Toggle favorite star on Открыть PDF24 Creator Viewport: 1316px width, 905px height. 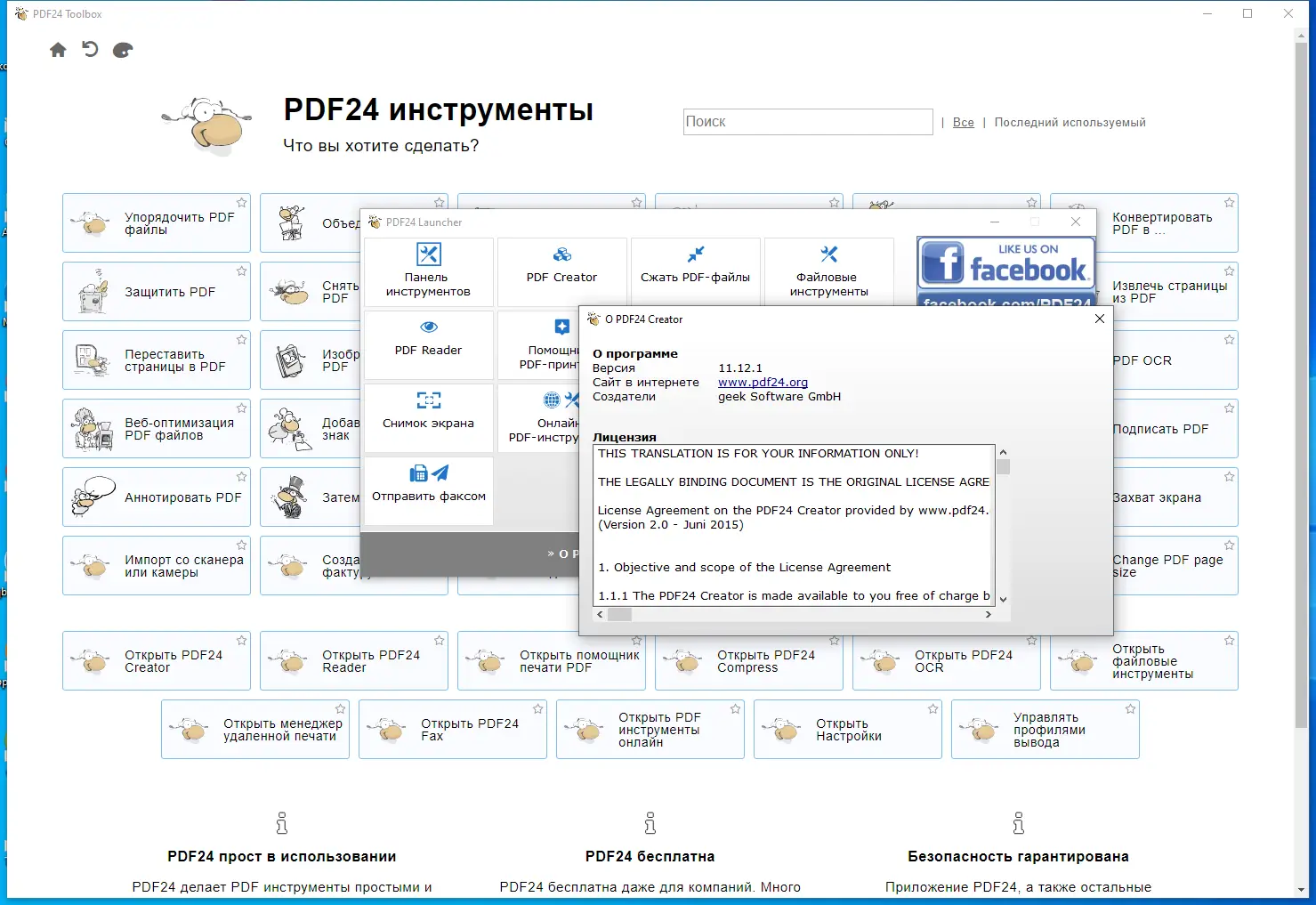click(x=241, y=641)
